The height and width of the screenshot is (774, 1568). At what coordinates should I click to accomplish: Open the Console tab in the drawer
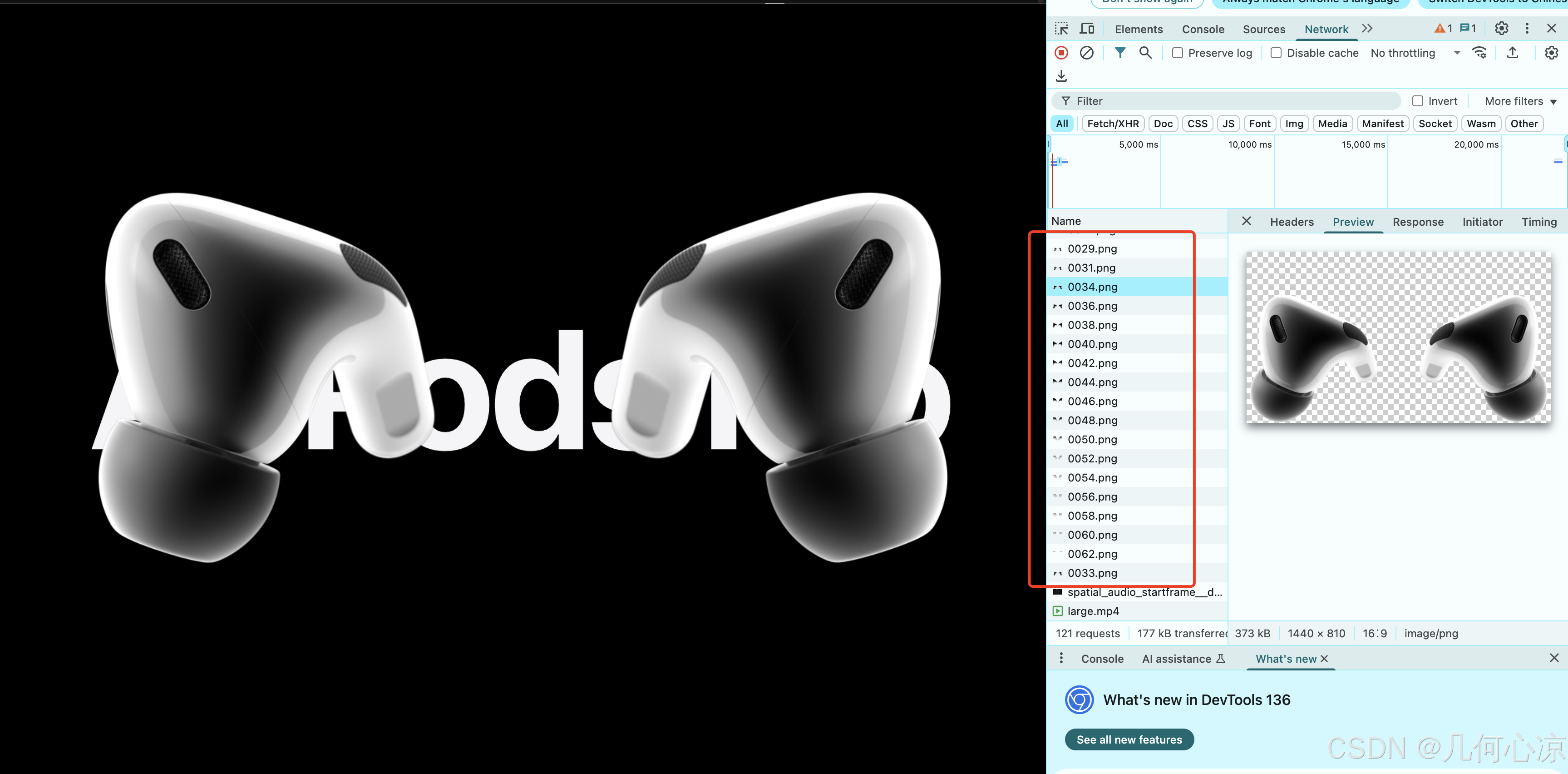pos(1102,659)
